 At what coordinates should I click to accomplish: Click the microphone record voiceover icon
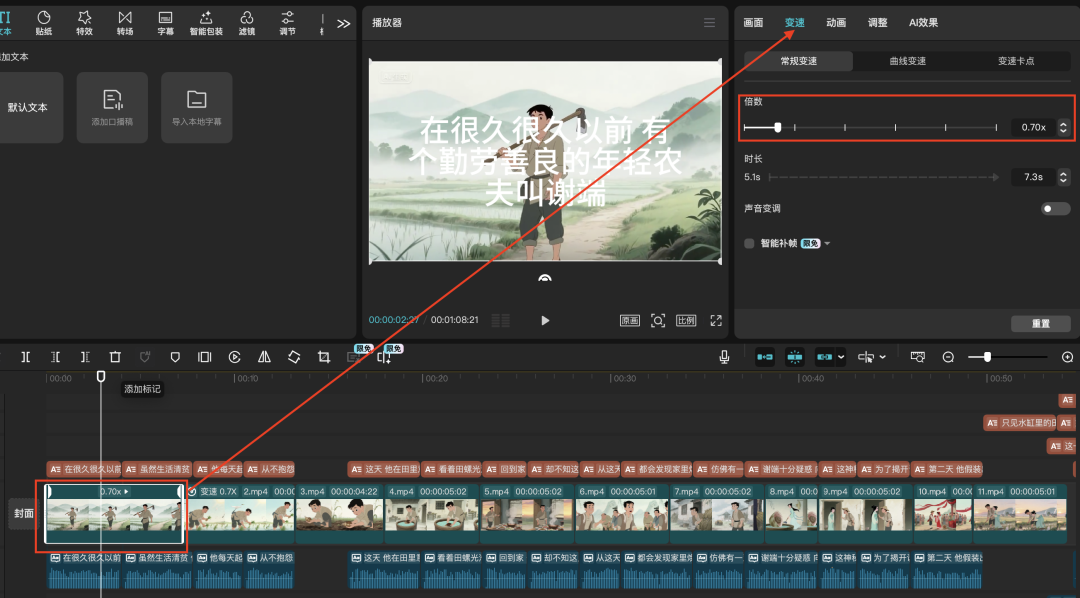pos(724,357)
